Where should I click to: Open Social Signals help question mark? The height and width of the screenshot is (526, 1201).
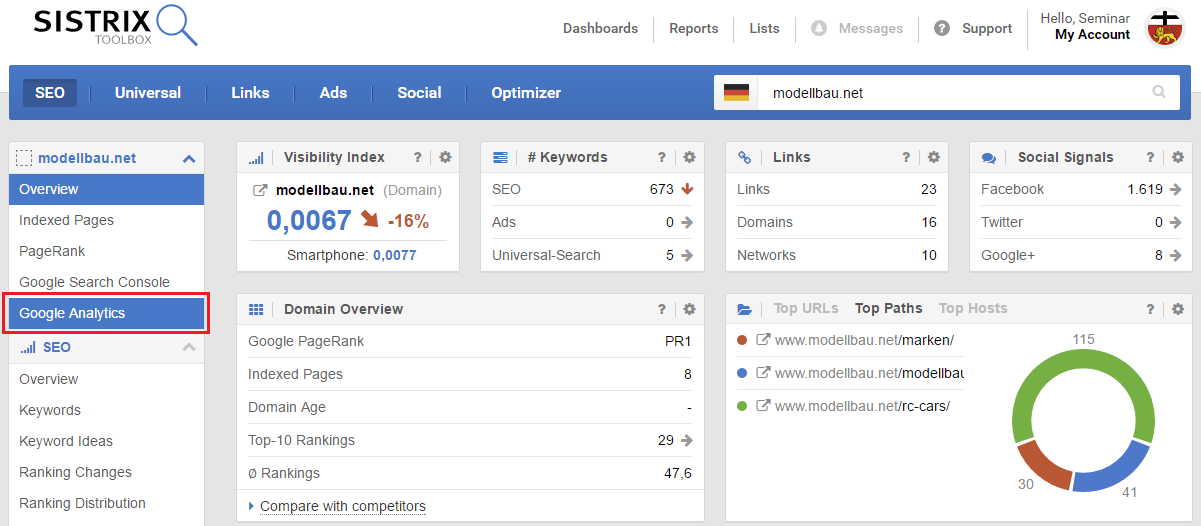click(1151, 157)
